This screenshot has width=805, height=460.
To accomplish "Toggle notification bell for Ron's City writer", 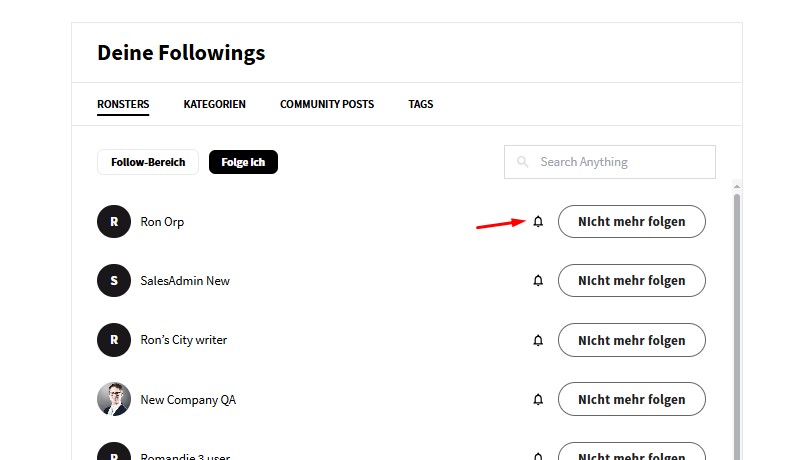I will [x=538, y=340].
